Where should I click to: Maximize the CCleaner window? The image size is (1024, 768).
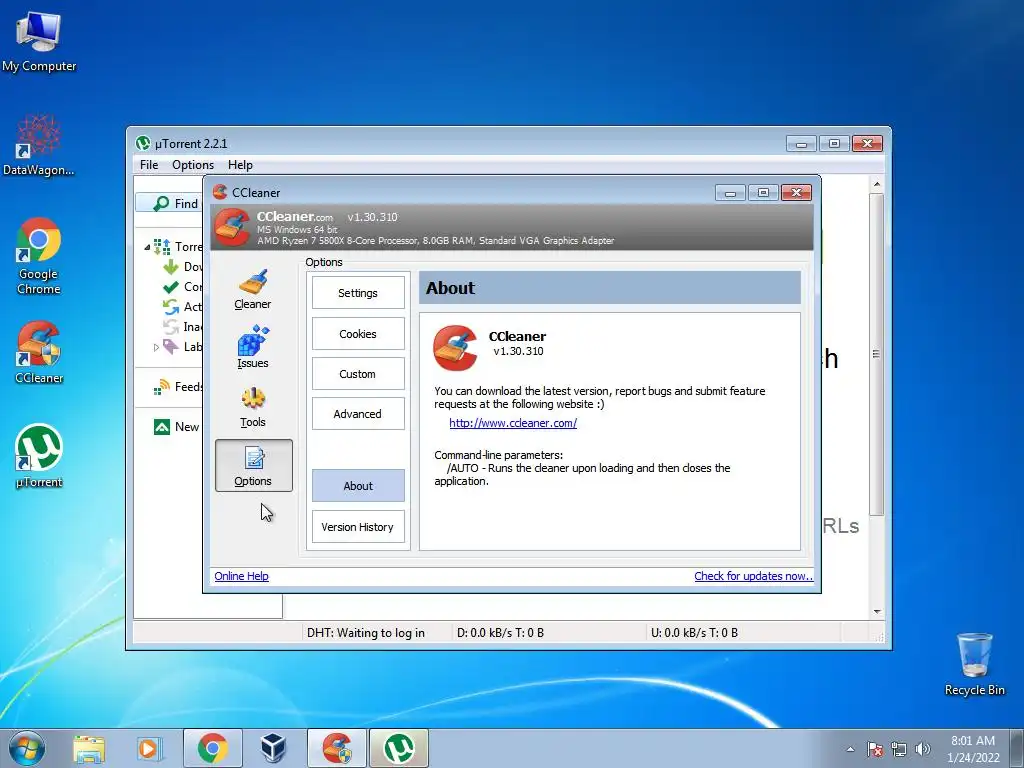point(763,193)
